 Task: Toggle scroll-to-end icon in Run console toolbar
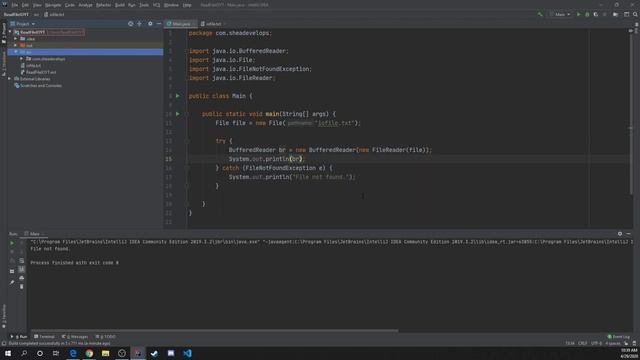point(22,269)
